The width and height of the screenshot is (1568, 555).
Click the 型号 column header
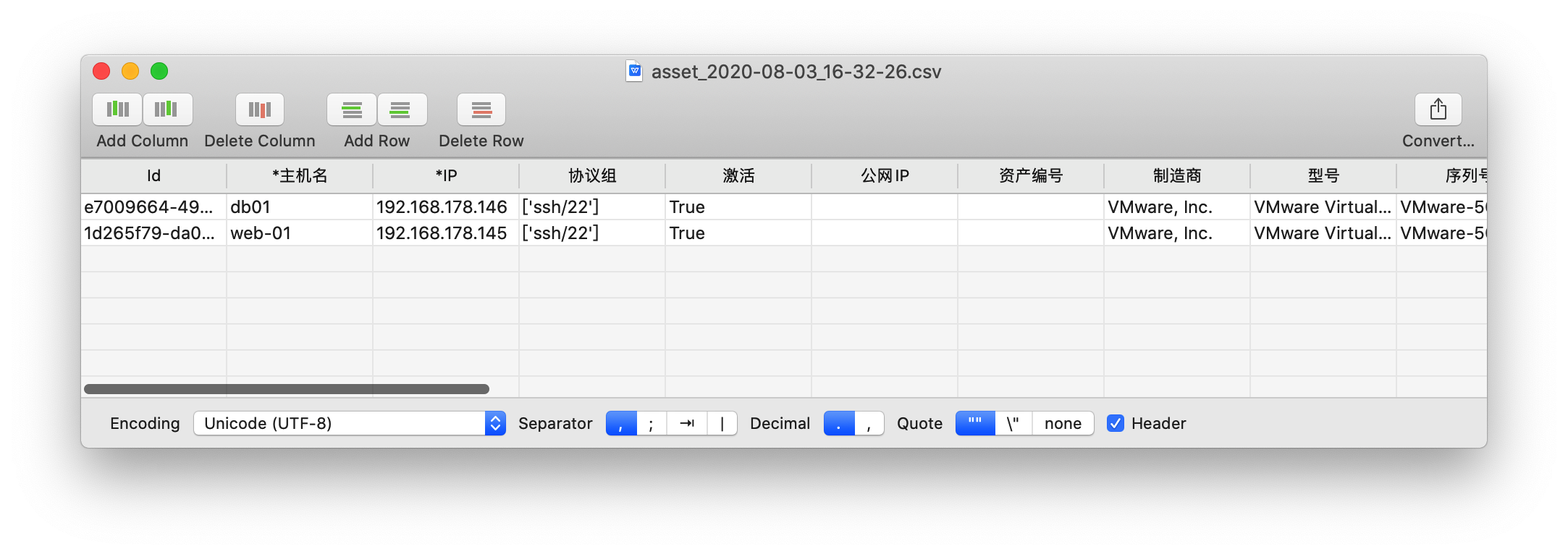click(1323, 176)
